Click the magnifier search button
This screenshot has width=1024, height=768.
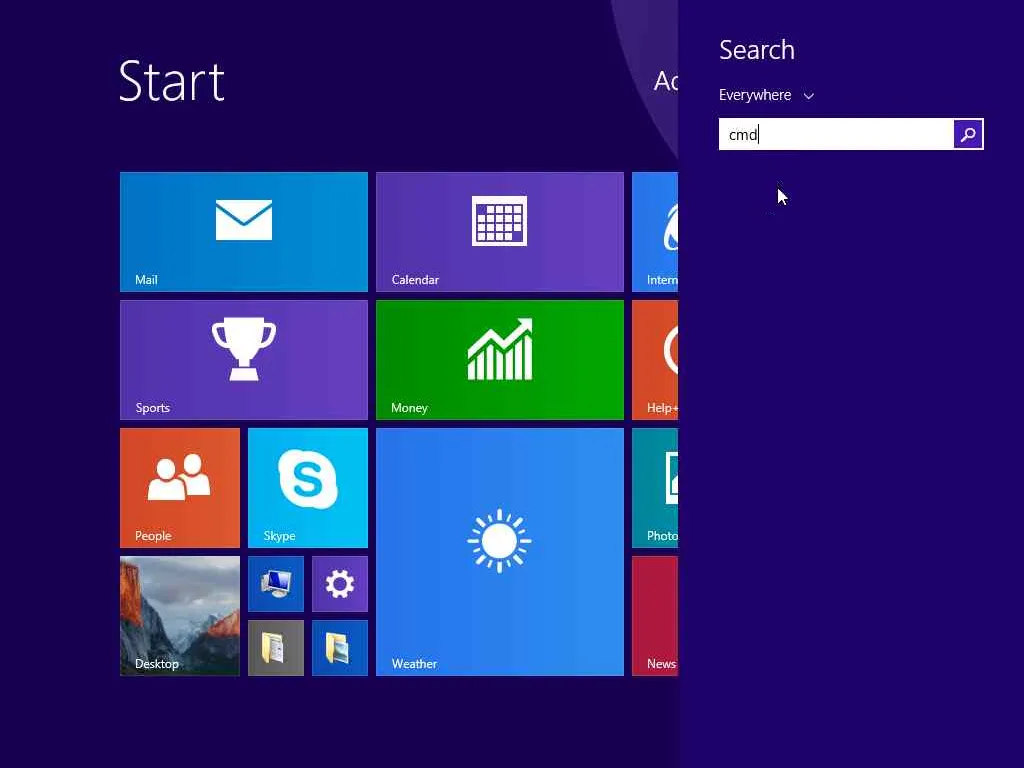tap(968, 134)
